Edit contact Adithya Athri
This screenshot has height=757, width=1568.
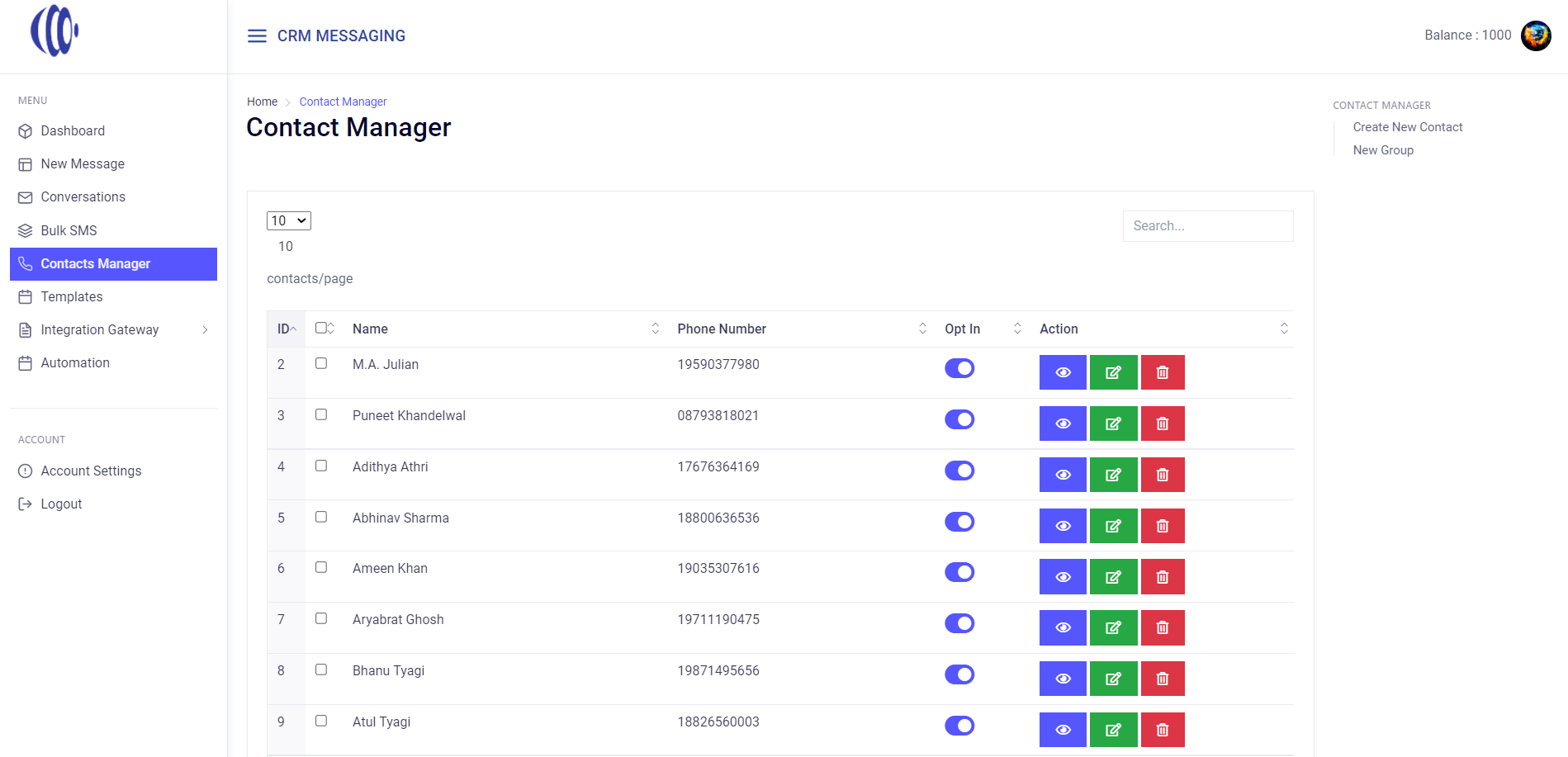(x=1113, y=475)
